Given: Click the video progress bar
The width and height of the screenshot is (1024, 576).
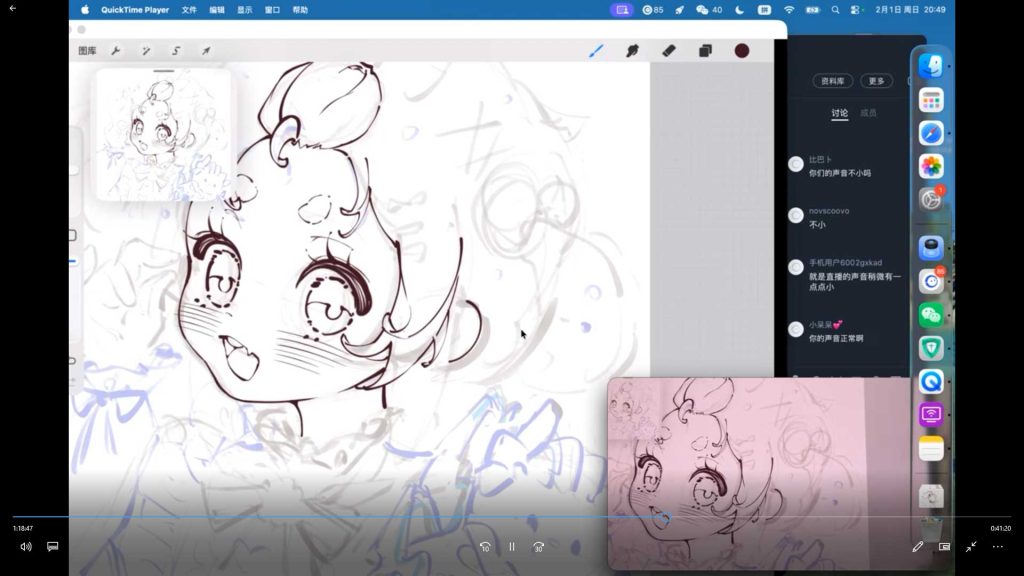Looking at the screenshot, I should click(x=512, y=517).
